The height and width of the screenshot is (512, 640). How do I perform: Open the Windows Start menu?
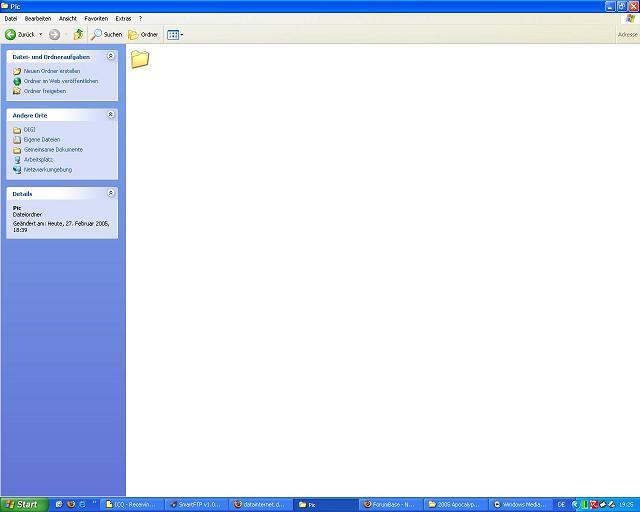pos(24,505)
